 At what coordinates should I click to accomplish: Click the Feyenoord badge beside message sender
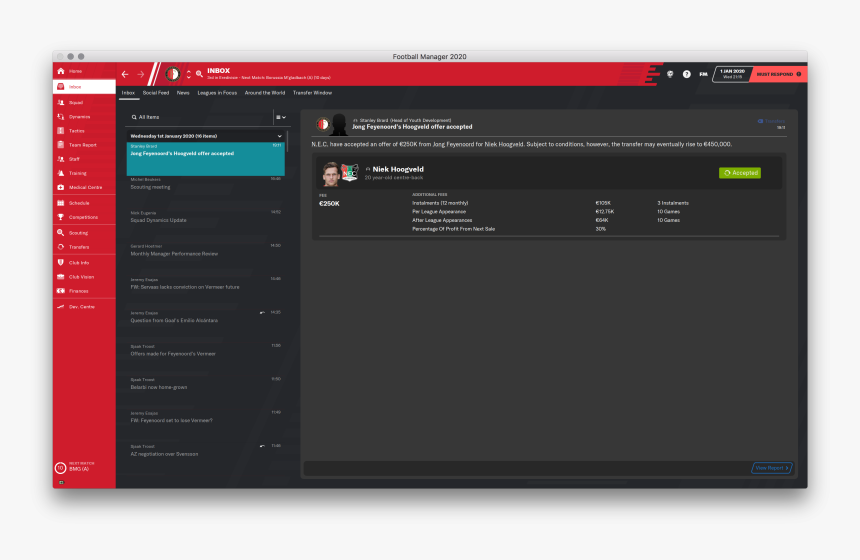click(323, 125)
